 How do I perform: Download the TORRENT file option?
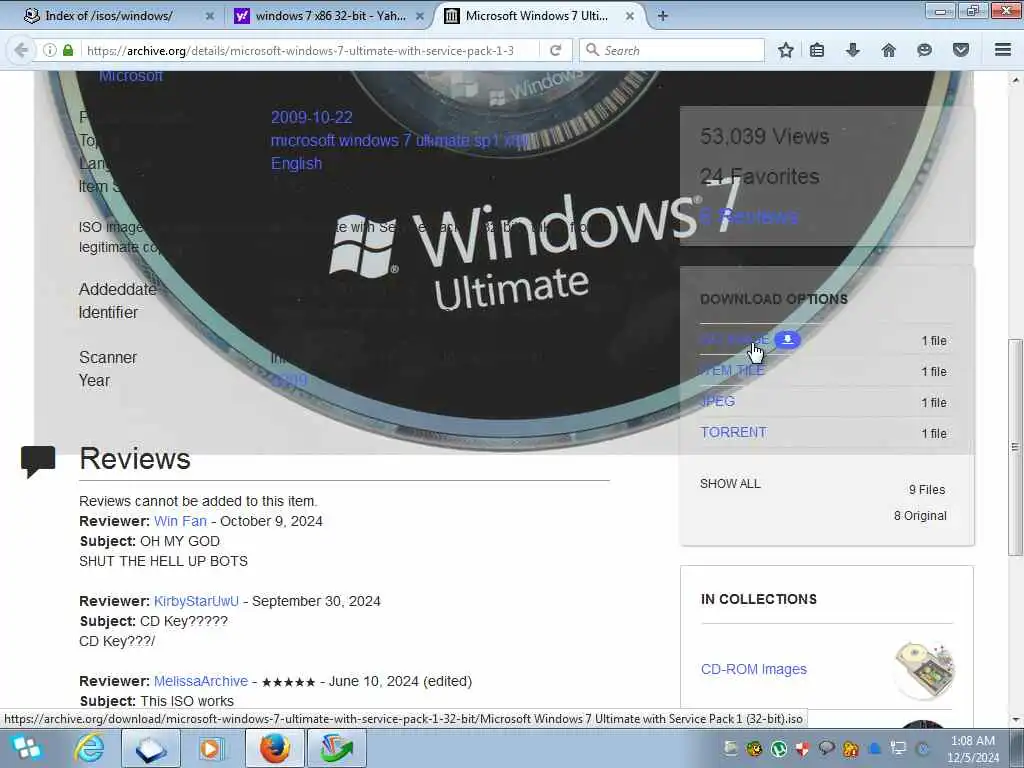click(733, 432)
